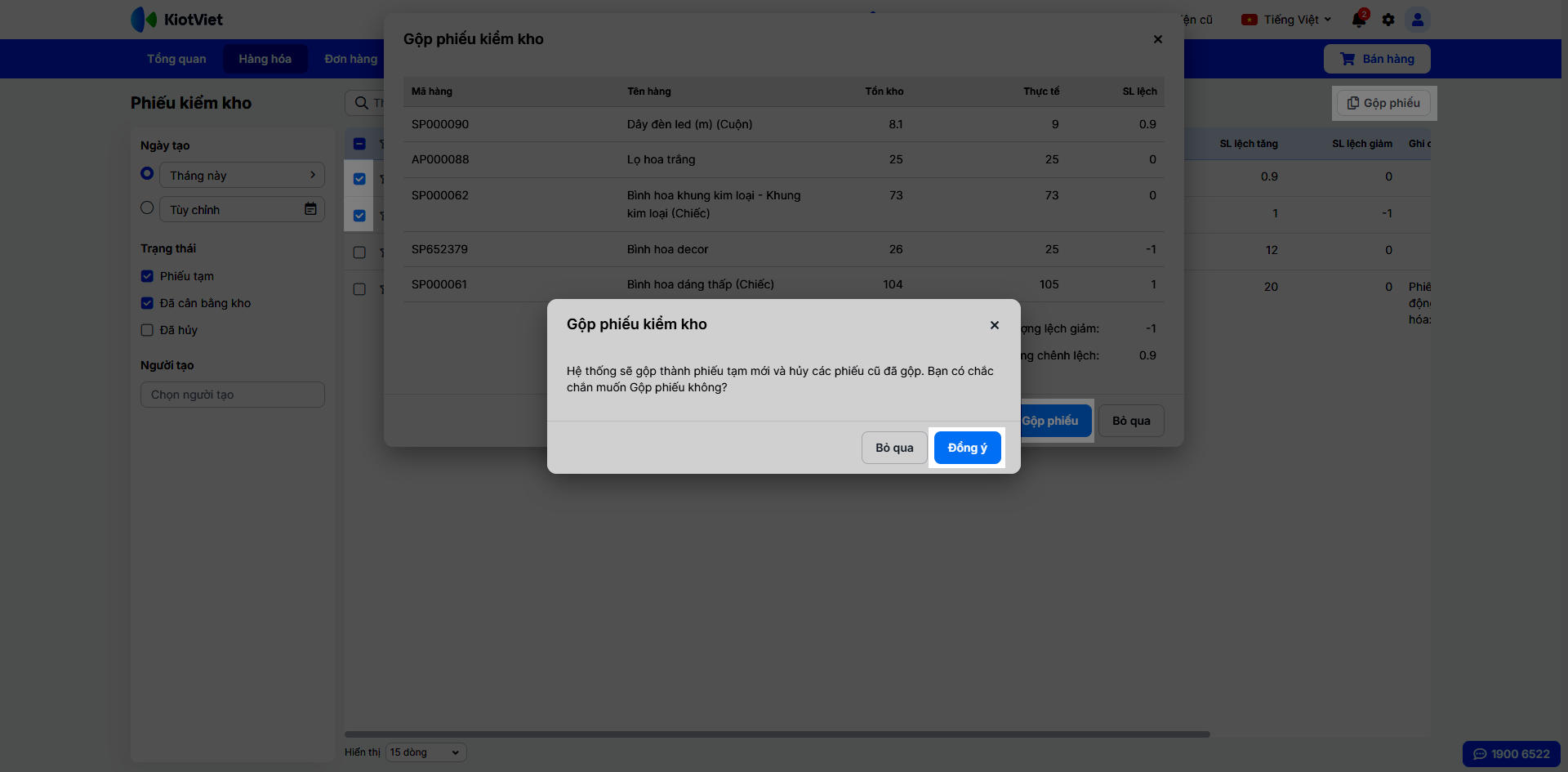Click the search magnifier icon
Screen dimensions: 1568x772
pos(361,103)
